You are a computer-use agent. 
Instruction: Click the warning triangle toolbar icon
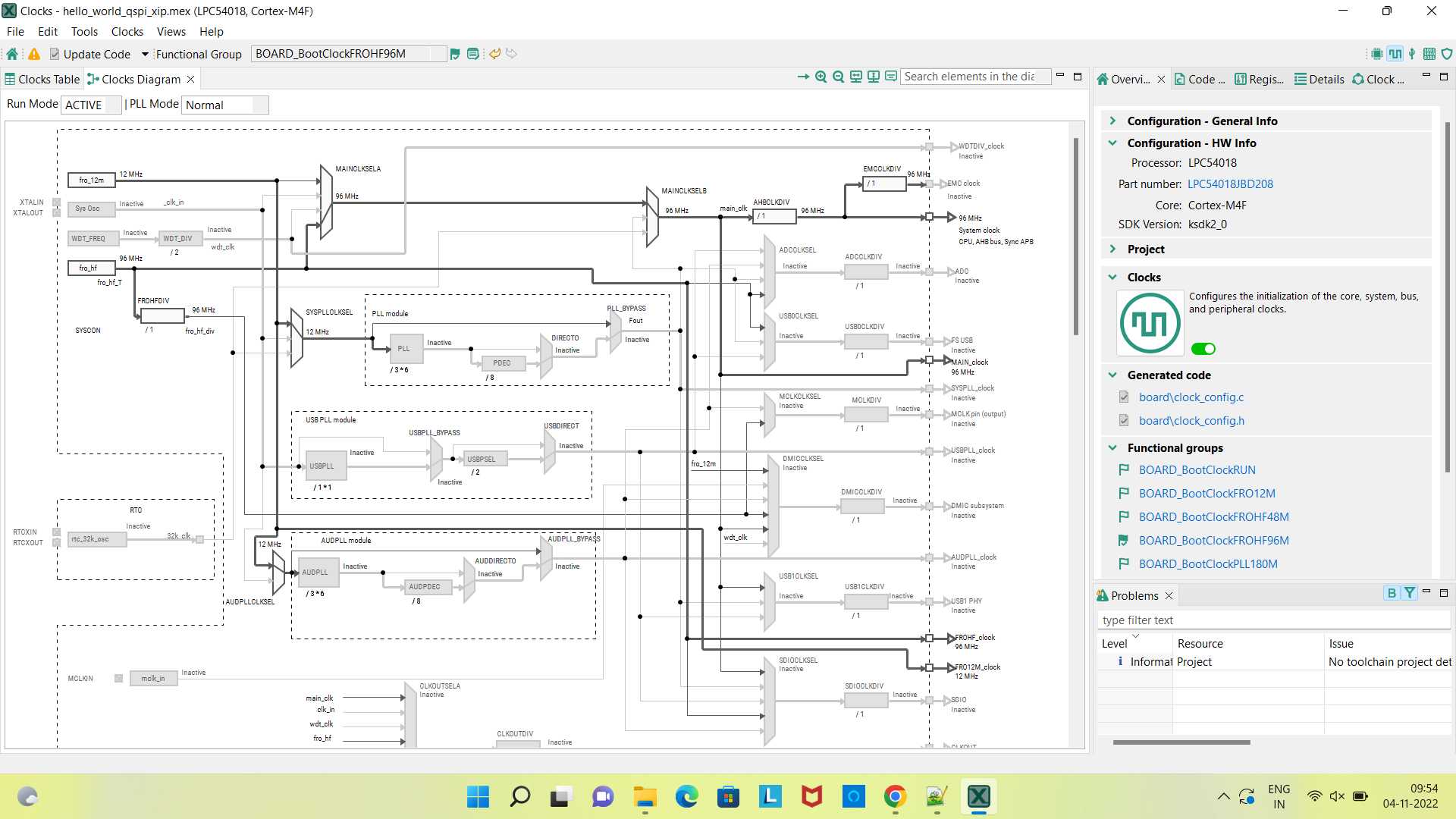34,54
